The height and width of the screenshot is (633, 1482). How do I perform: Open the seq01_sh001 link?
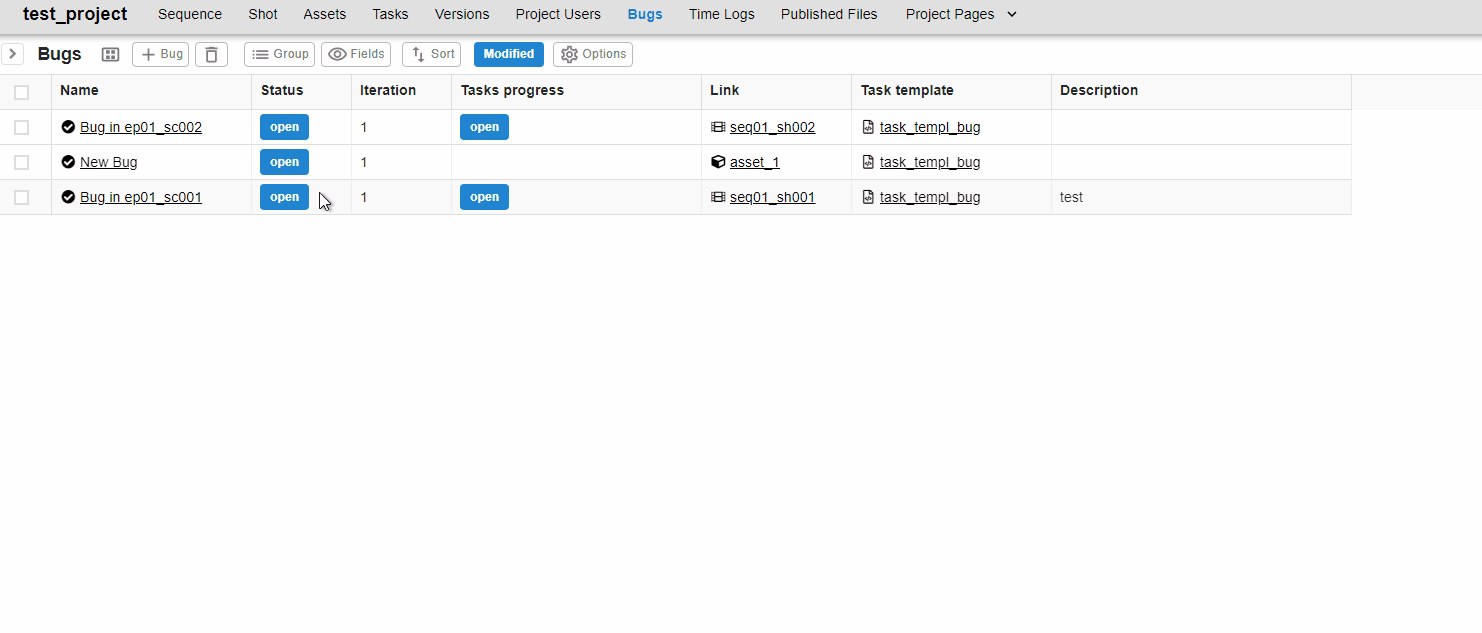[772, 197]
